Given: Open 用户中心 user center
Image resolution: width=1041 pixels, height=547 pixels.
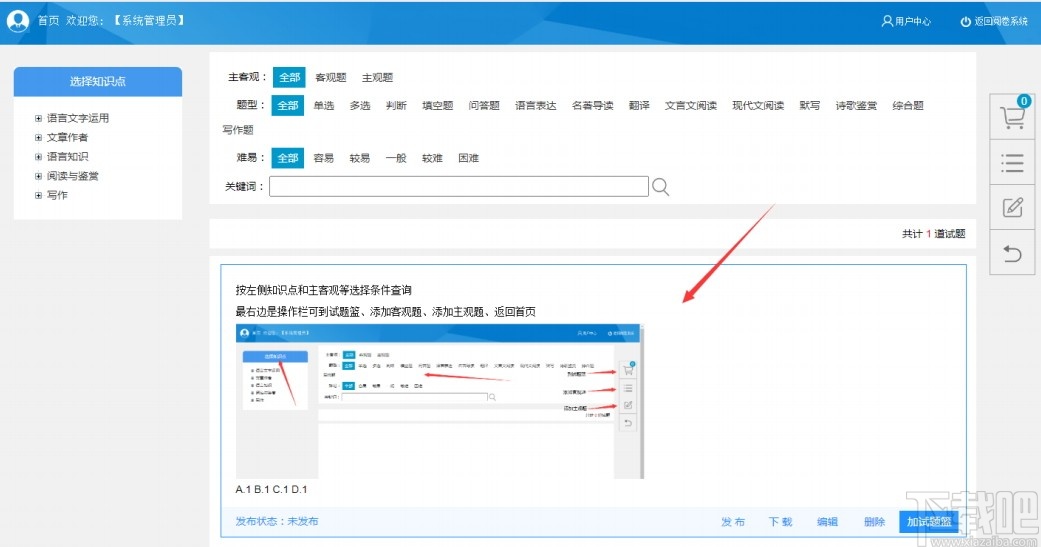Looking at the screenshot, I should (x=906, y=21).
